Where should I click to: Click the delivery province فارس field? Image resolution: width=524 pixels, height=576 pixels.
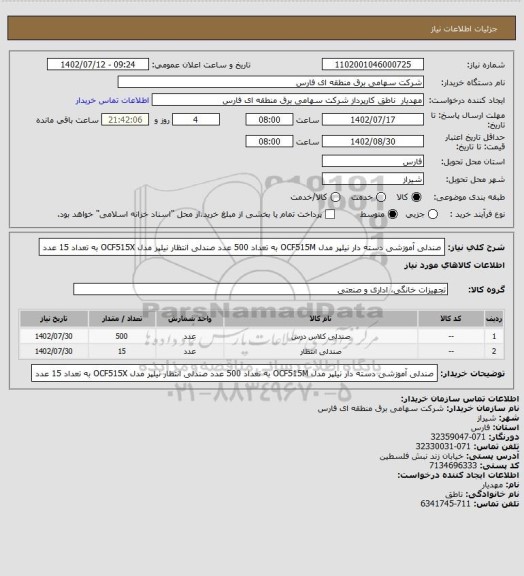coord(373,161)
